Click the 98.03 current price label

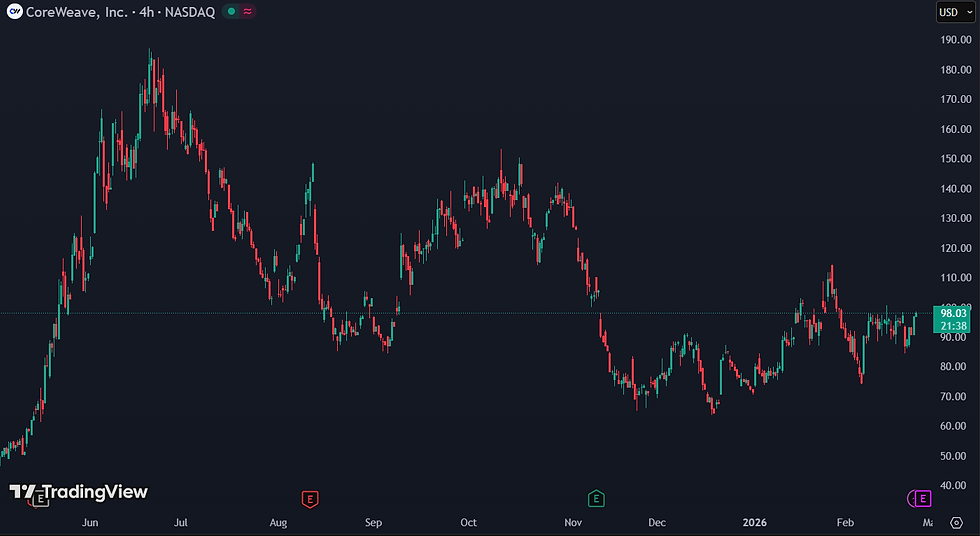[x=953, y=313]
